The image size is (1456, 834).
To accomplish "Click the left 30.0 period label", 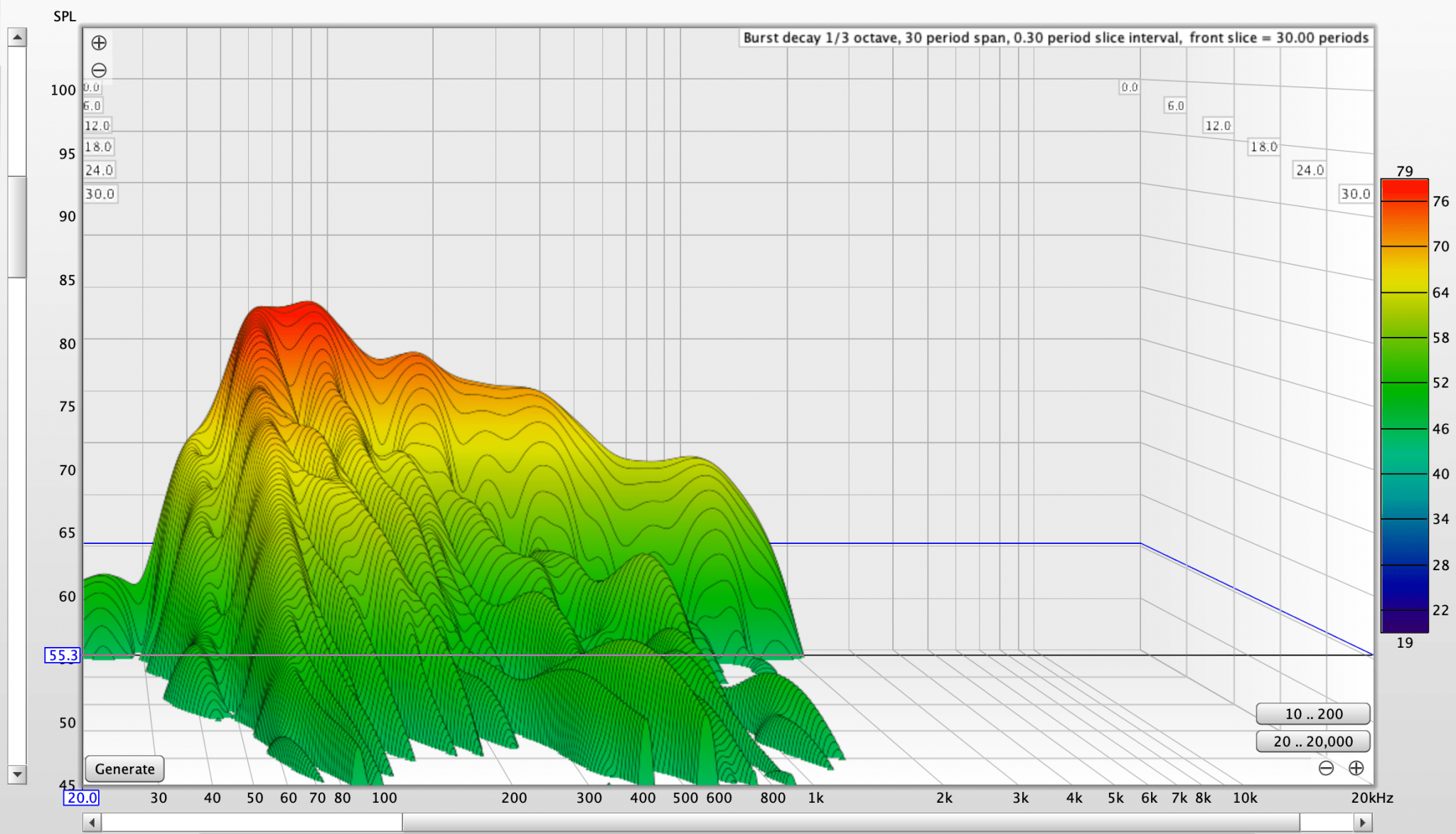I will [x=100, y=193].
